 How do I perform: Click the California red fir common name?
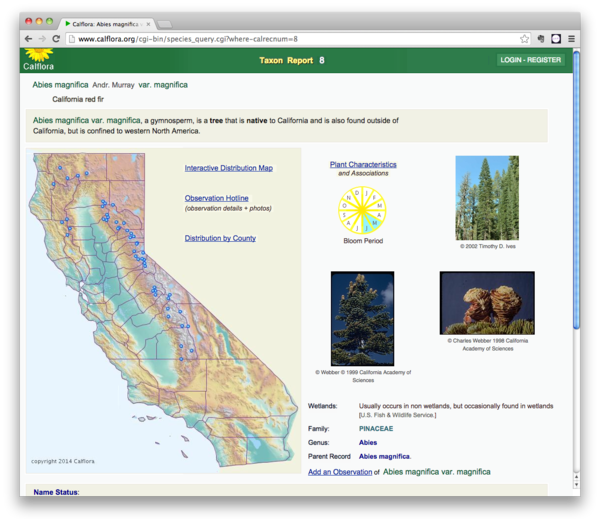78,99
